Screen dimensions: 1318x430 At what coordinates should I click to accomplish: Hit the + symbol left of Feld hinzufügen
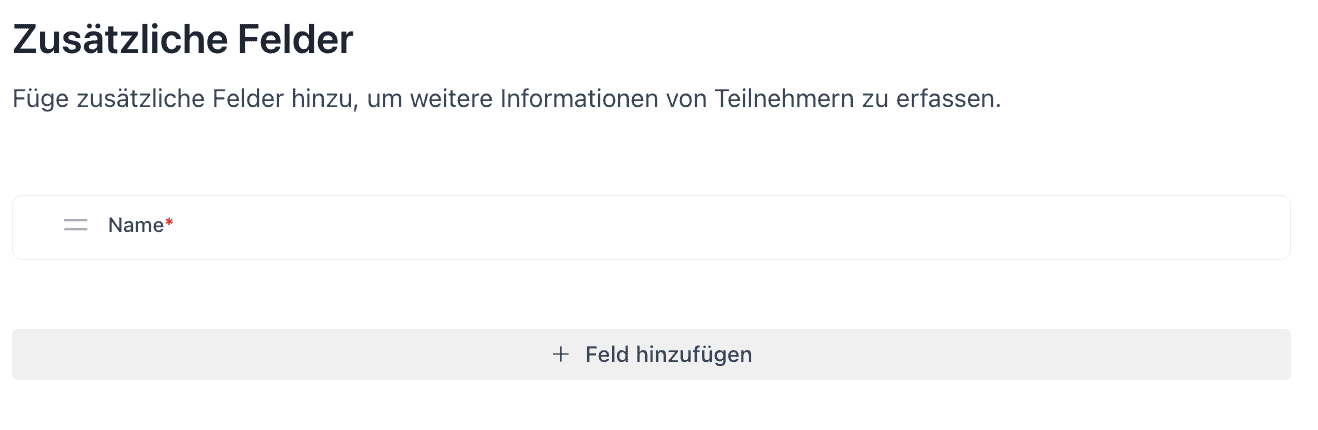(x=561, y=354)
